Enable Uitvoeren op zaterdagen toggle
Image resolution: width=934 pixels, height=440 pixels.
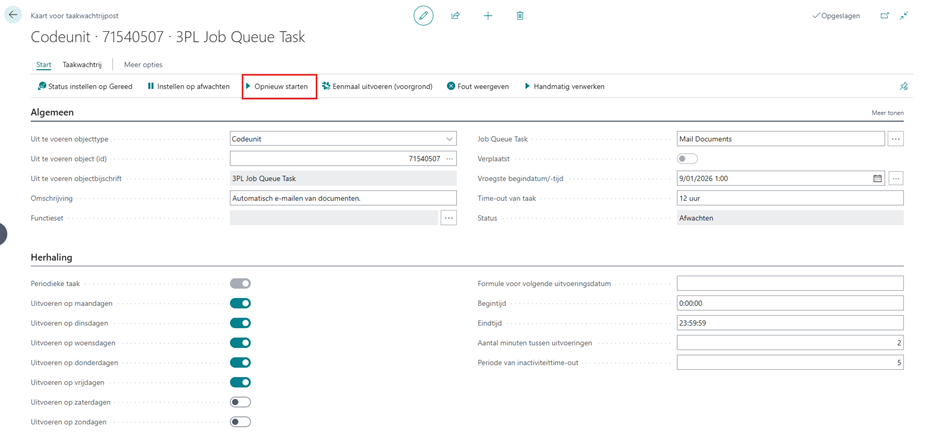(240, 402)
